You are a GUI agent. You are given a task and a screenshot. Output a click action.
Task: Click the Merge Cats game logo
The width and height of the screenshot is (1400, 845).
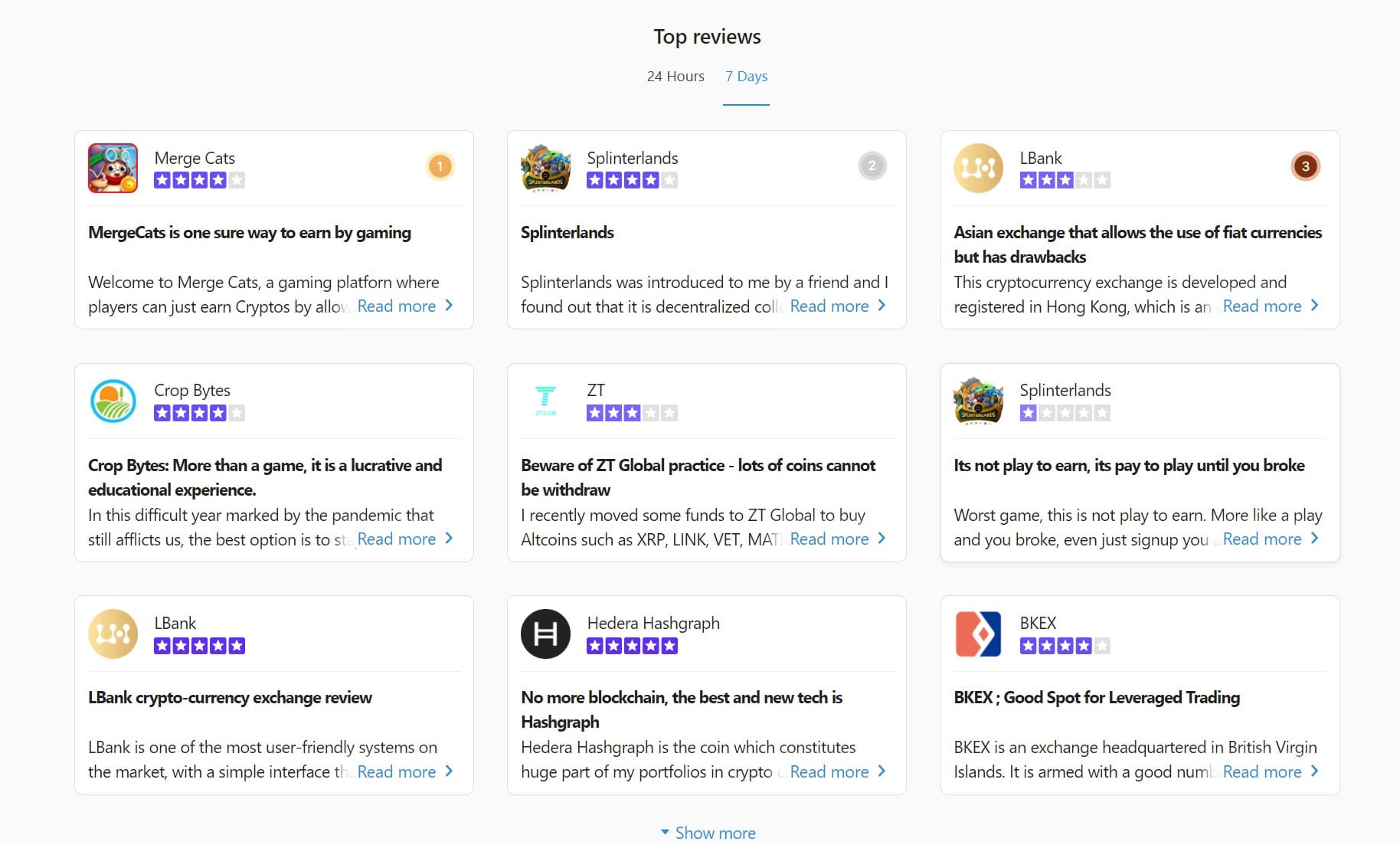click(113, 168)
